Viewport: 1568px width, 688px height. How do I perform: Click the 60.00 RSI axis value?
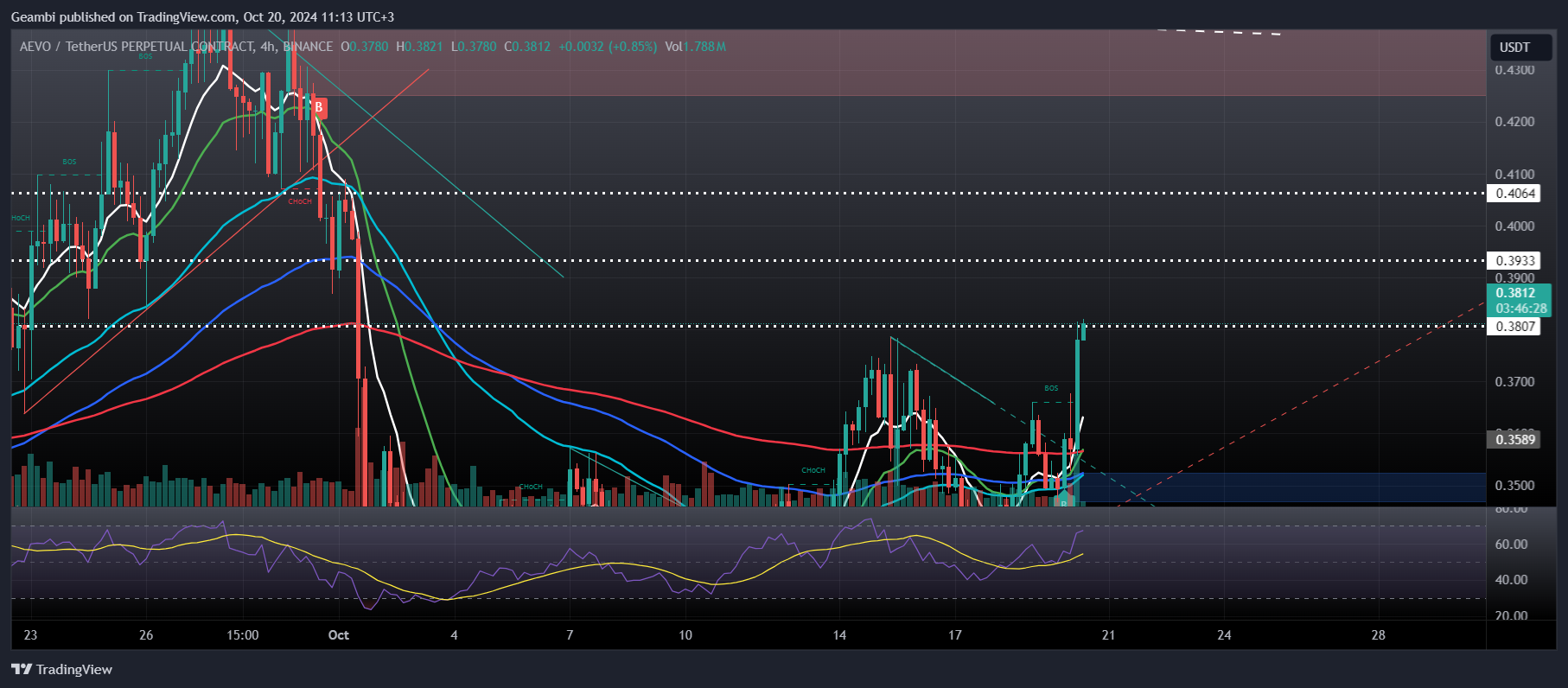[x=1511, y=545]
